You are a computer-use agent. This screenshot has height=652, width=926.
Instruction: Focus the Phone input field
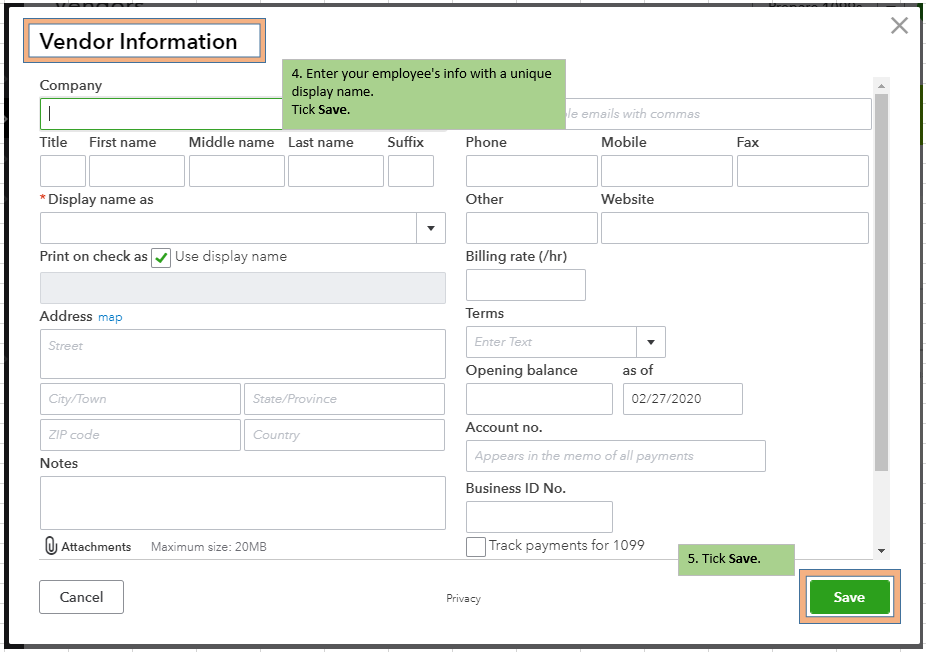click(x=532, y=171)
